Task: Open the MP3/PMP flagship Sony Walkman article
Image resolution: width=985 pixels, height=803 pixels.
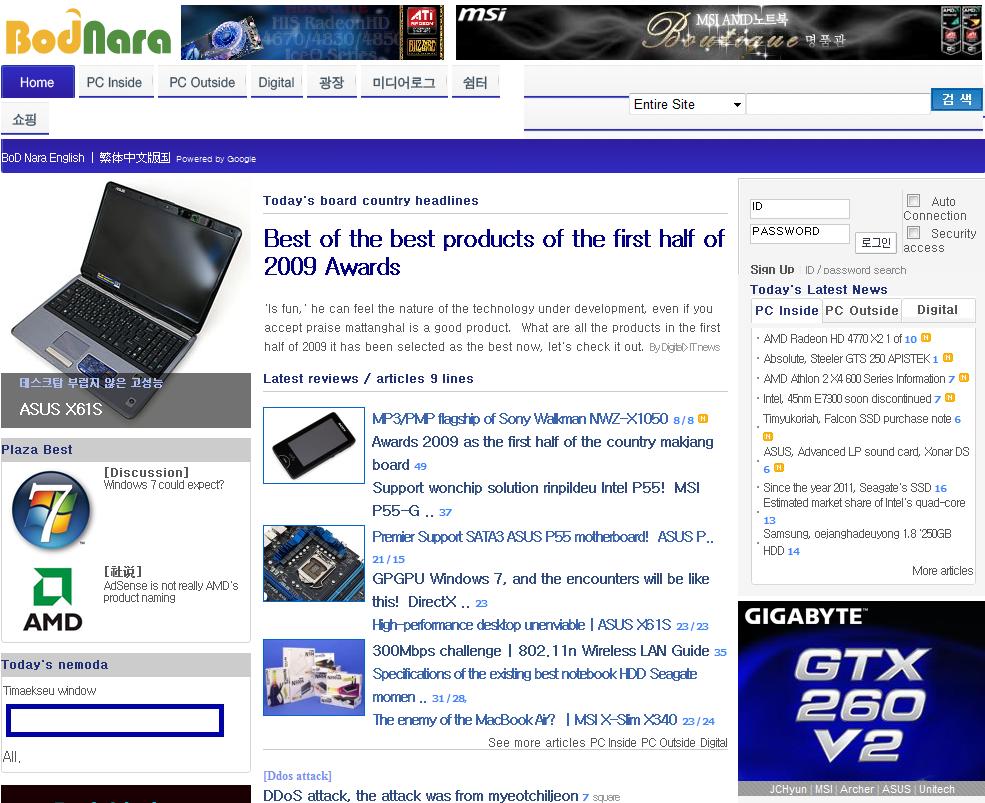Action: pos(520,419)
